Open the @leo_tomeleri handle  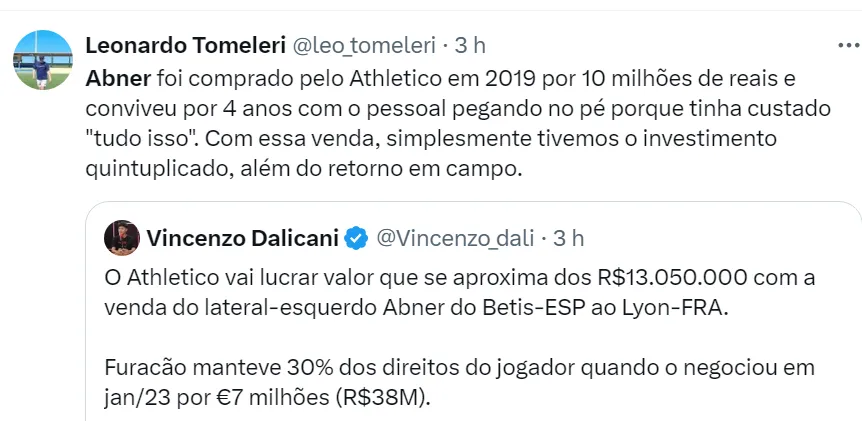click(364, 45)
